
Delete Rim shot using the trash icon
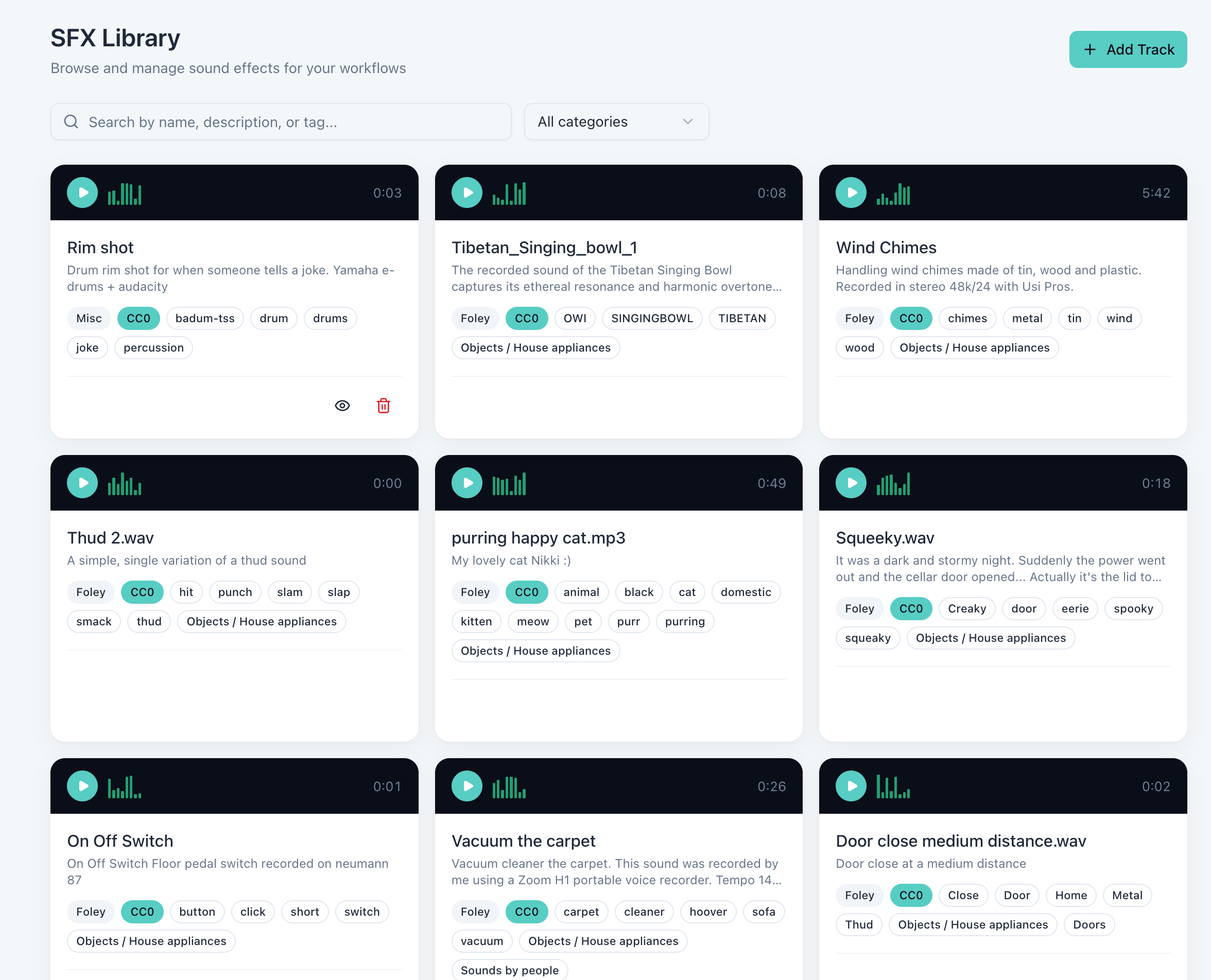[x=383, y=405]
